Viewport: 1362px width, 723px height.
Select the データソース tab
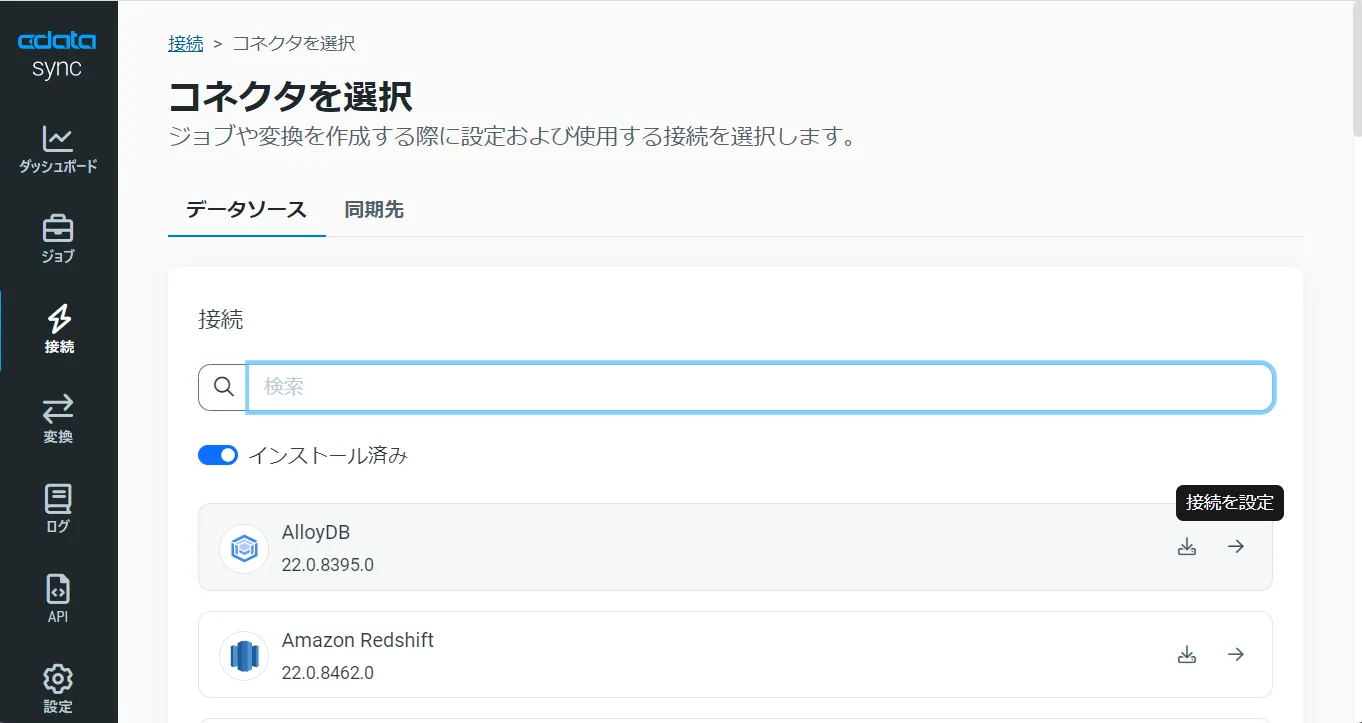click(x=246, y=209)
